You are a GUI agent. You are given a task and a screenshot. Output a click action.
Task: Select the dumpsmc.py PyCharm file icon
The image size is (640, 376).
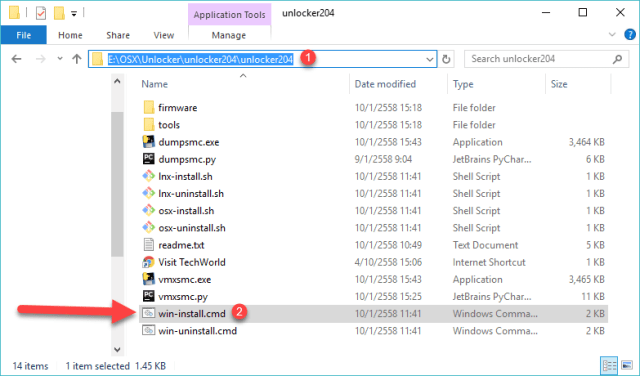[x=149, y=159]
